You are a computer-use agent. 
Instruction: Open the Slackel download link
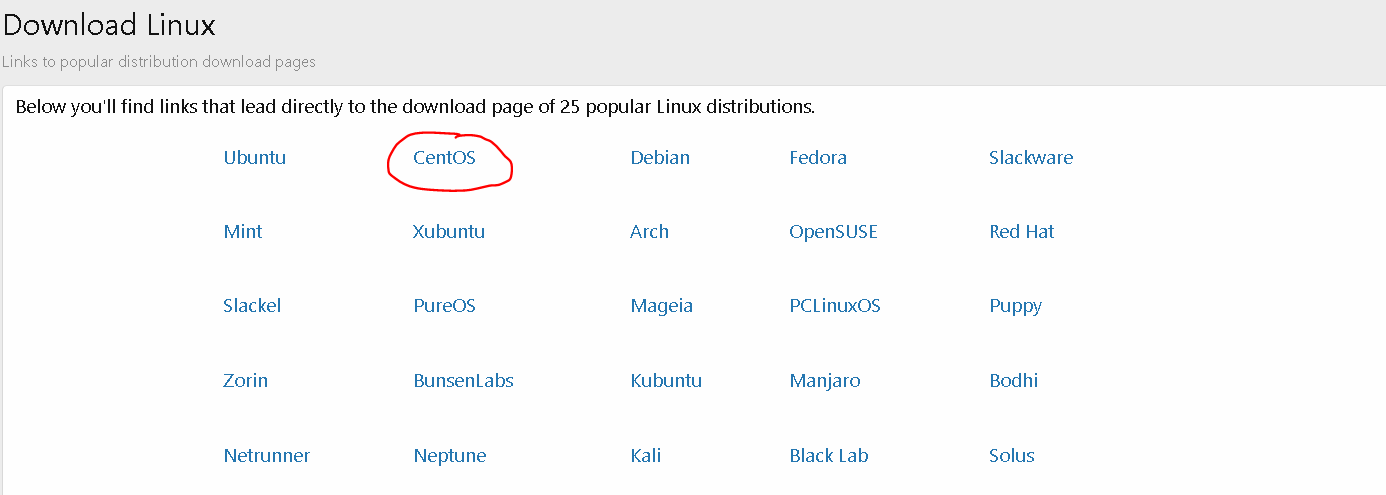(252, 305)
